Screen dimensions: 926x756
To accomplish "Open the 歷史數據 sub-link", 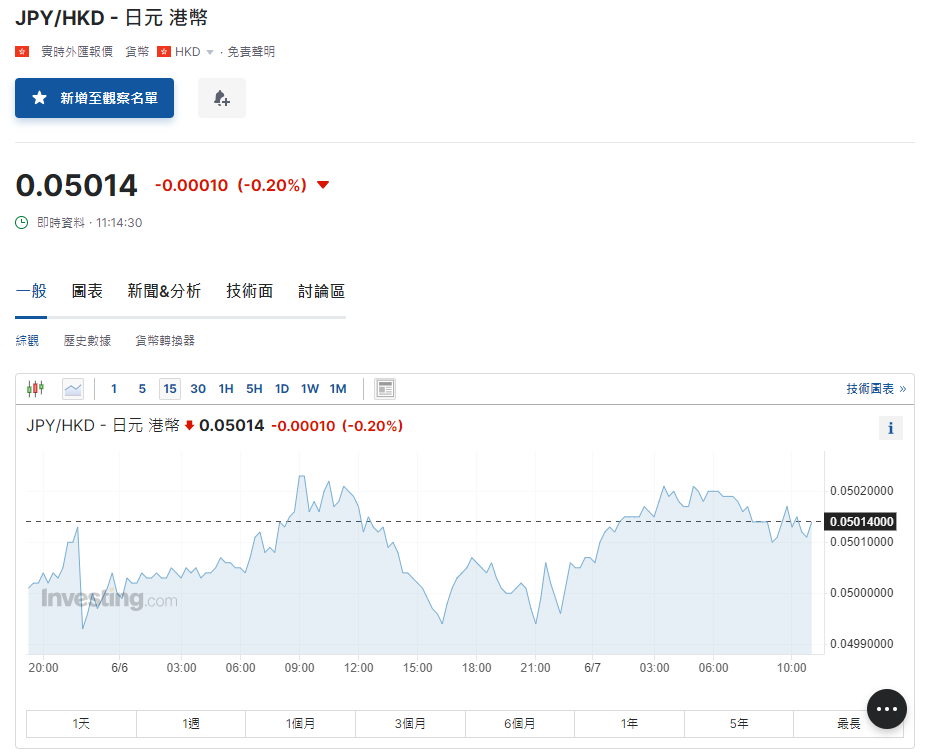I will 87,340.
